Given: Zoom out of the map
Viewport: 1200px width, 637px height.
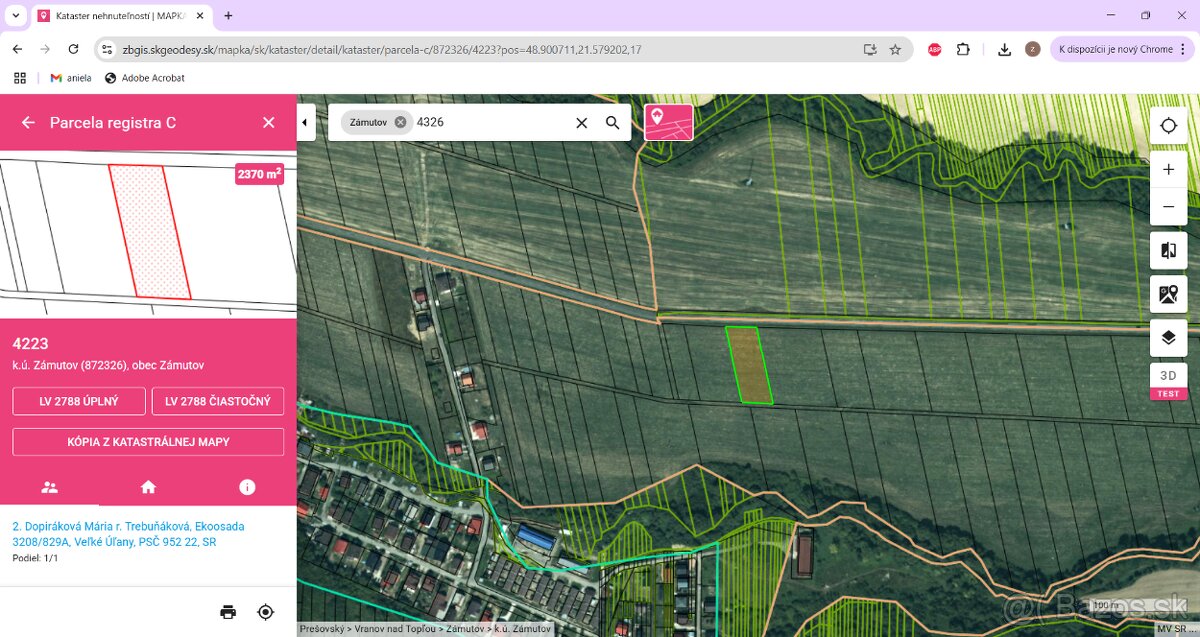Looking at the screenshot, I should coord(1168,207).
